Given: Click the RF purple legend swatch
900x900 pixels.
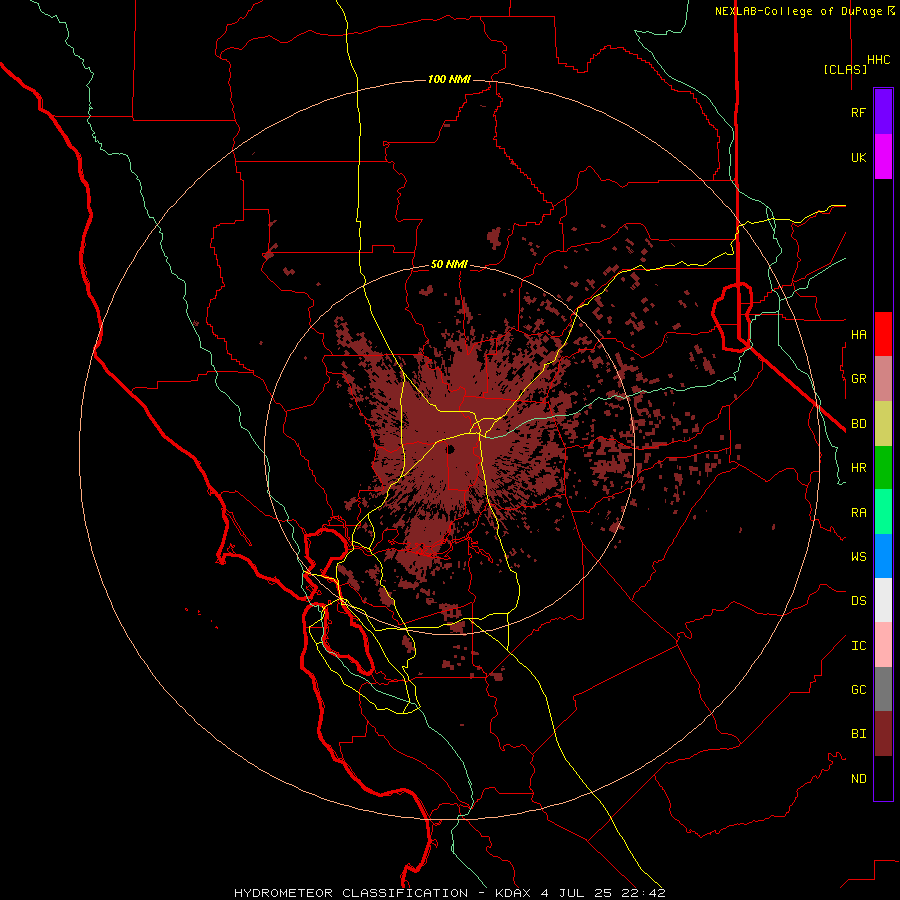Looking at the screenshot, I should (x=883, y=112).
